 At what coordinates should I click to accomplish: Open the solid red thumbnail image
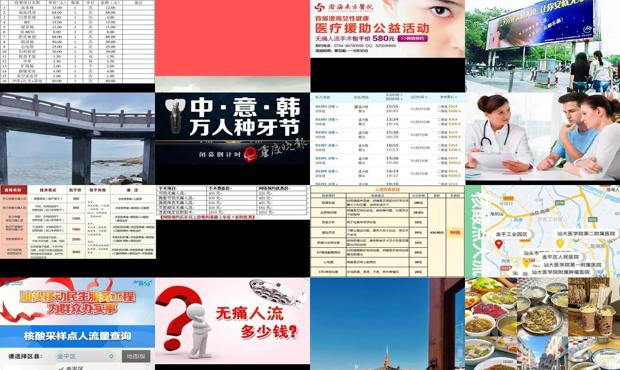tap(232, 38)
